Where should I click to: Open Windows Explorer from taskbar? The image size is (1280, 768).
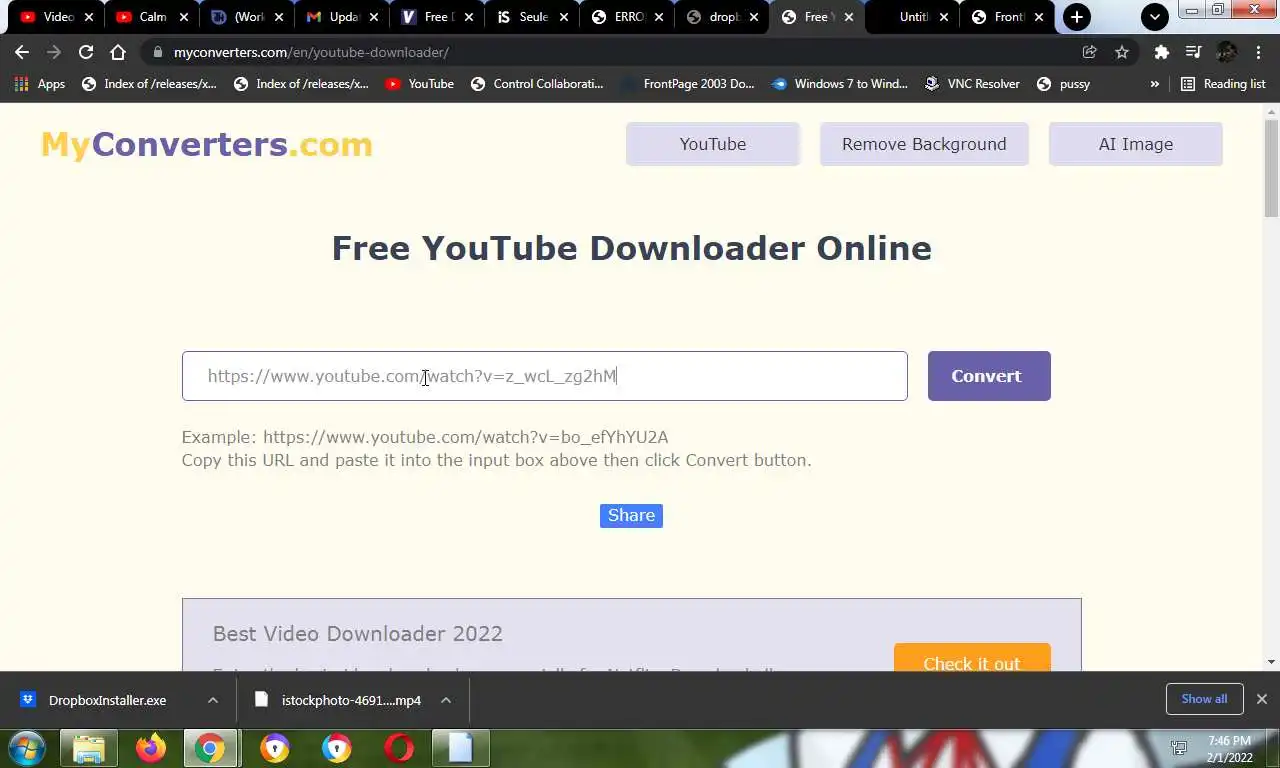(89, 748)
